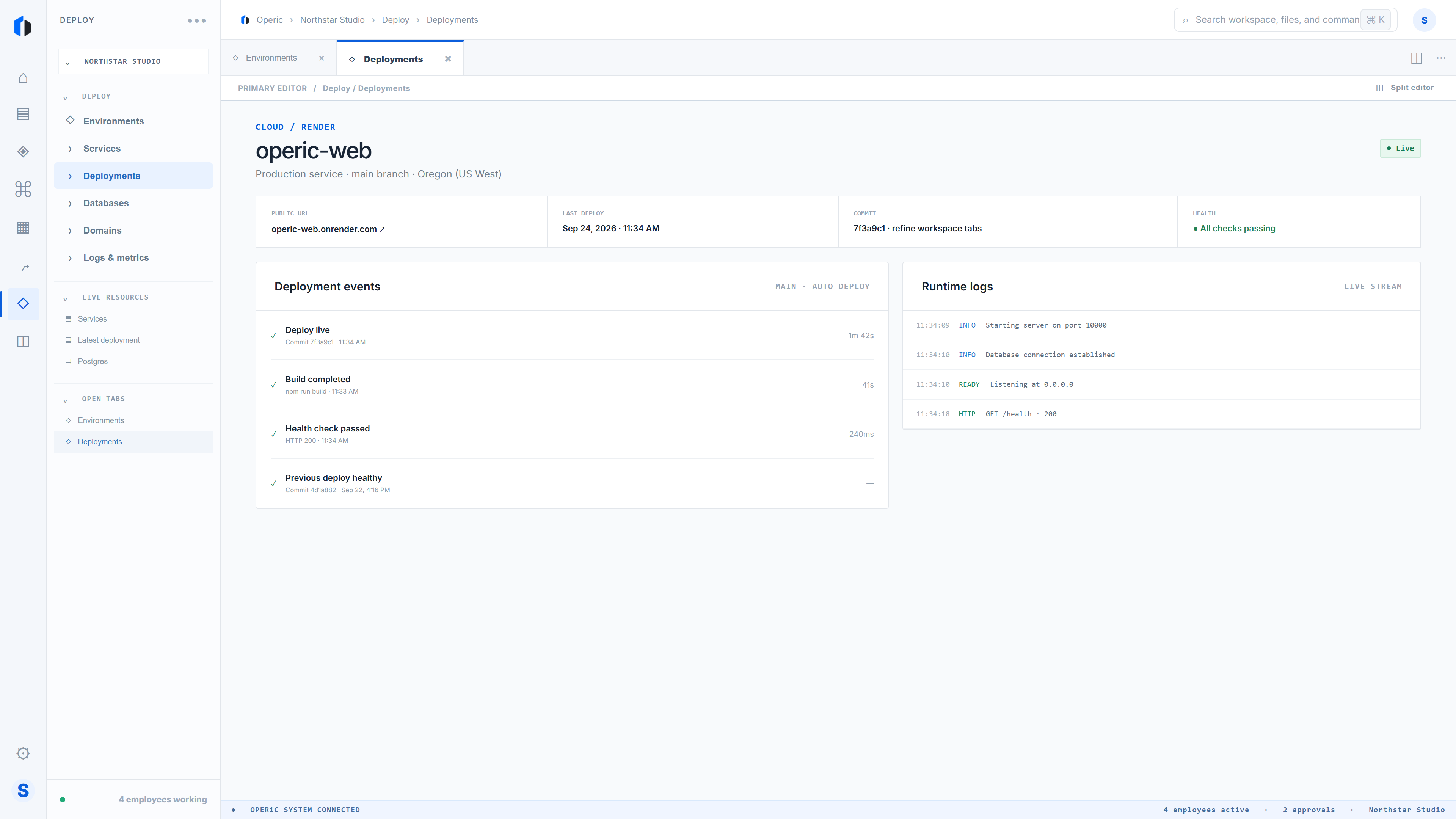Select Environments under Open Tabs
The width and height of the screenshot is (1456, 819).
pos(133,420)
